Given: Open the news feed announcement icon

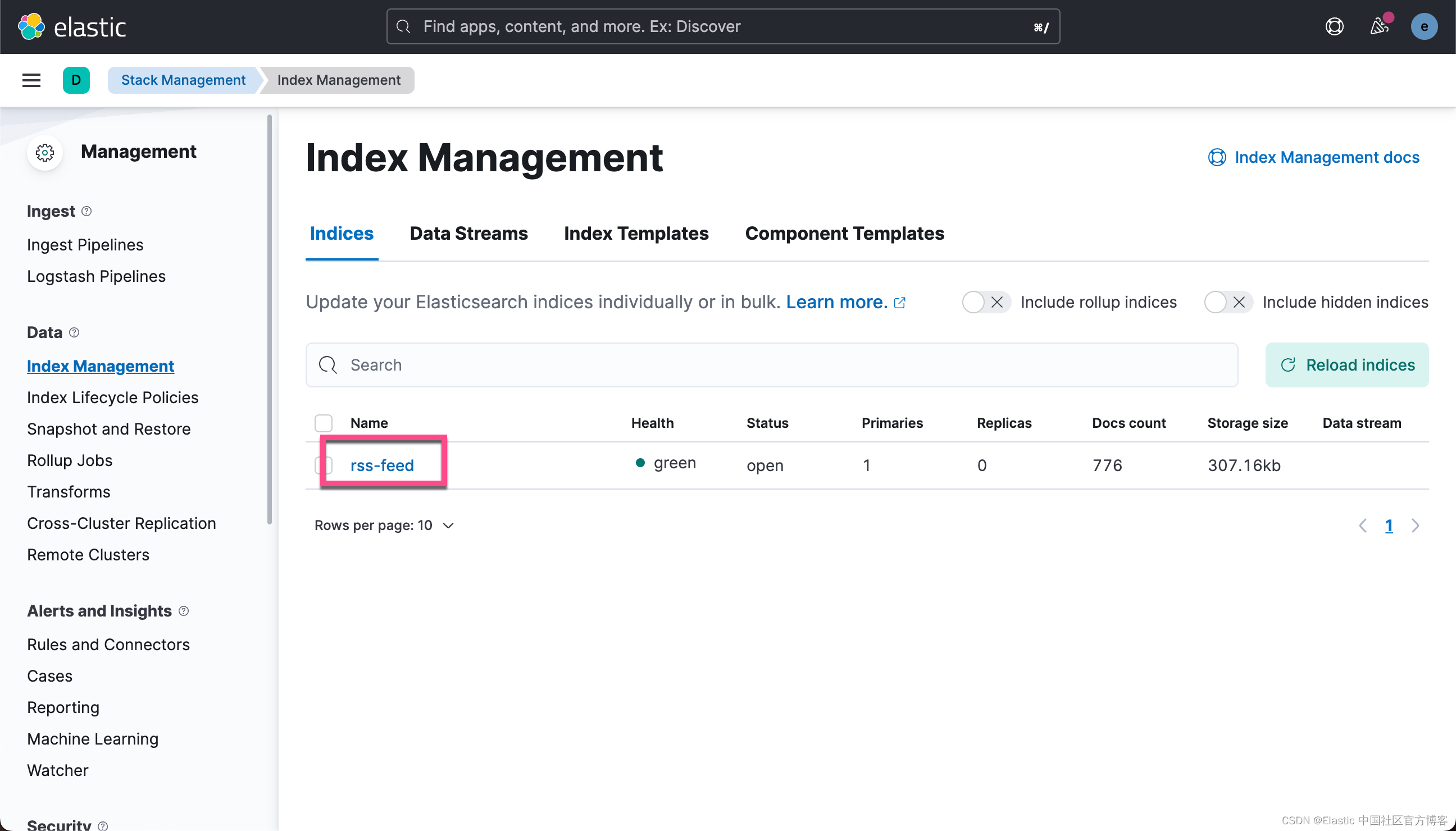Looking at the screenshot, I should pyautogui.click(x=1380, y=26).
